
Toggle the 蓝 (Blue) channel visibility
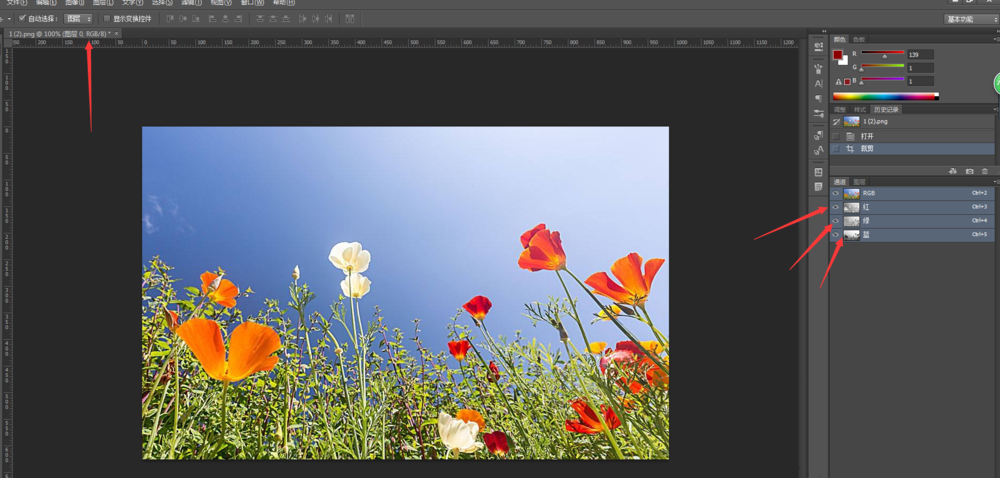836,235
